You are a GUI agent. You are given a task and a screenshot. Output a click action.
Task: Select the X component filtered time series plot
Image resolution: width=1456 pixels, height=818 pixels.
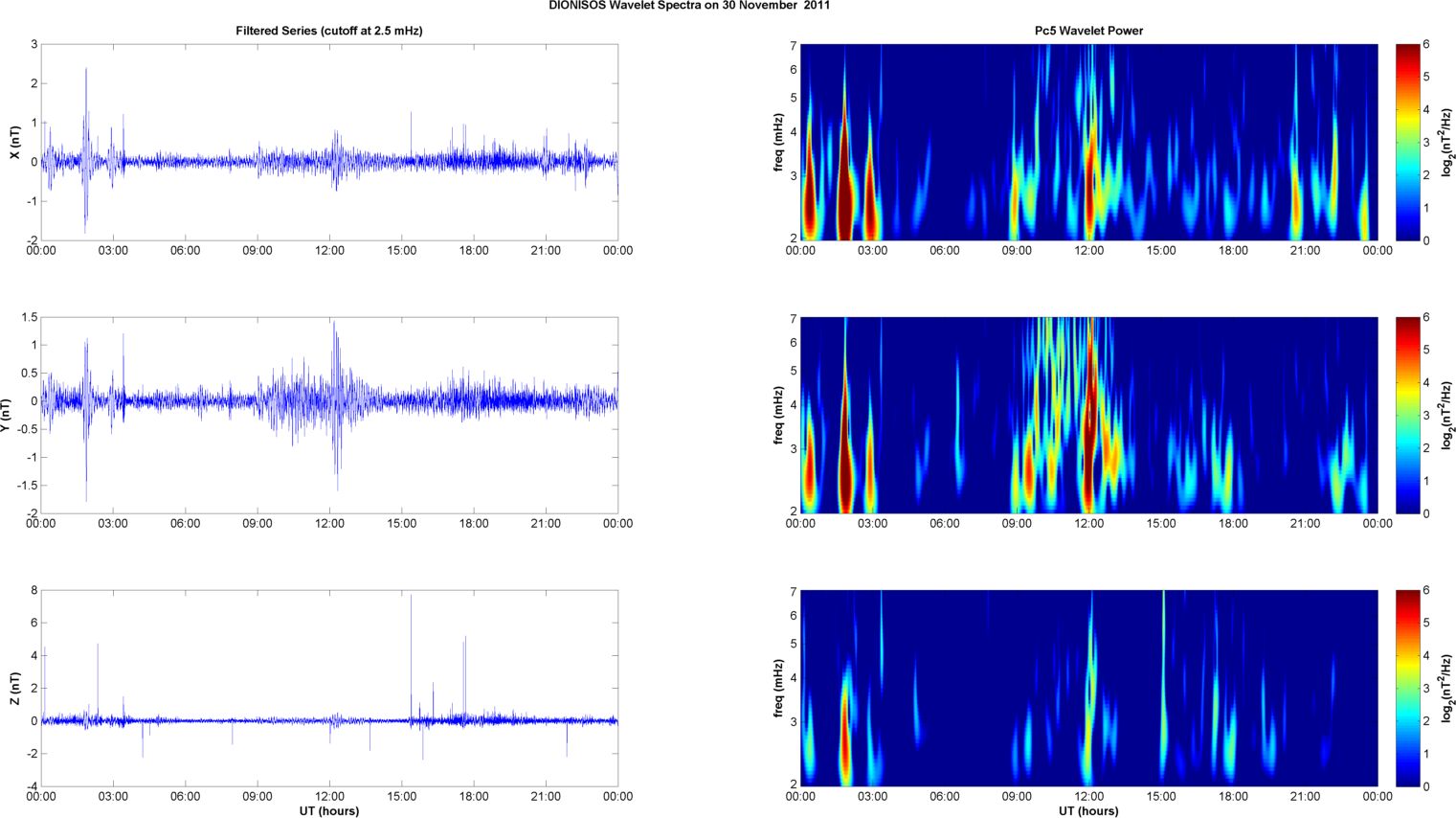click(329, 142)
